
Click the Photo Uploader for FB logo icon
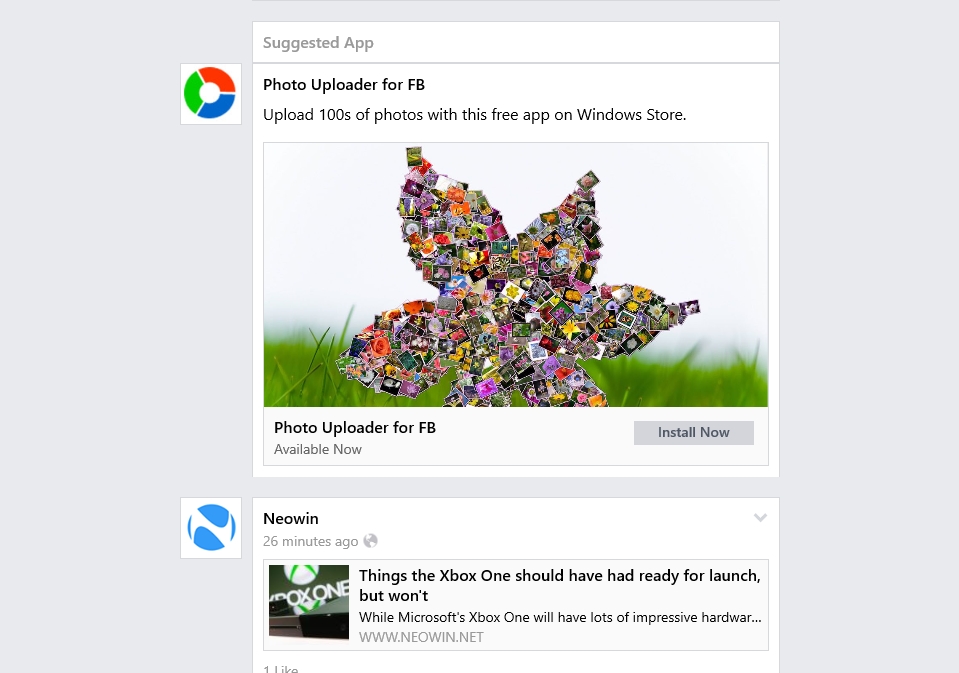[211, 94]
